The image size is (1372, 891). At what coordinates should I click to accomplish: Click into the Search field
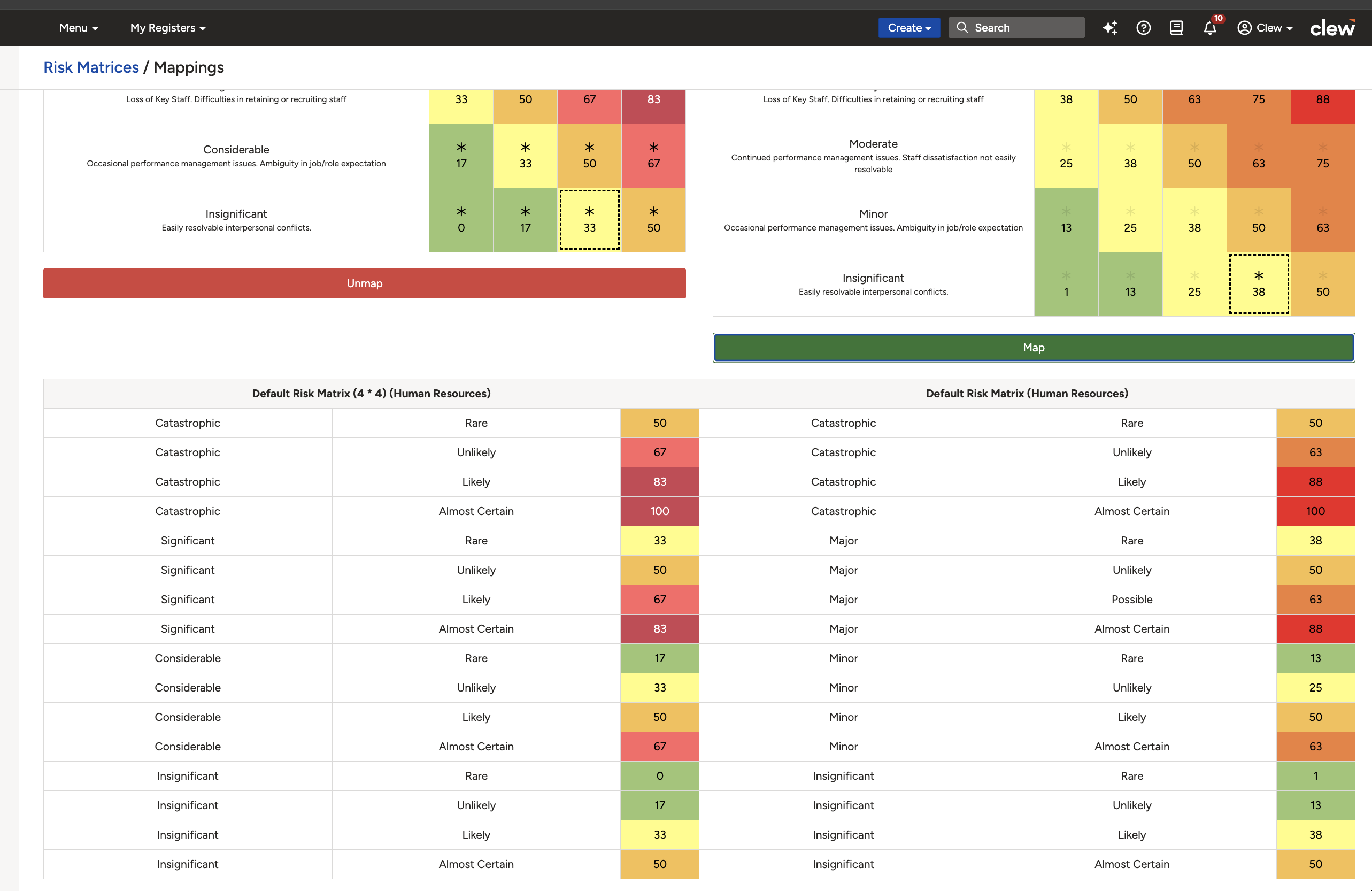coord(1017,28)
